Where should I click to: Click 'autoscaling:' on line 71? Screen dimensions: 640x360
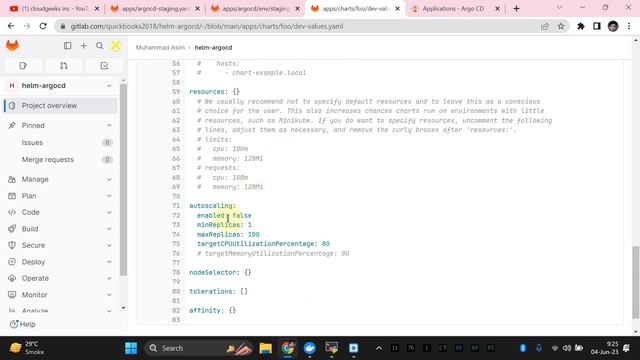pos(212,206)
